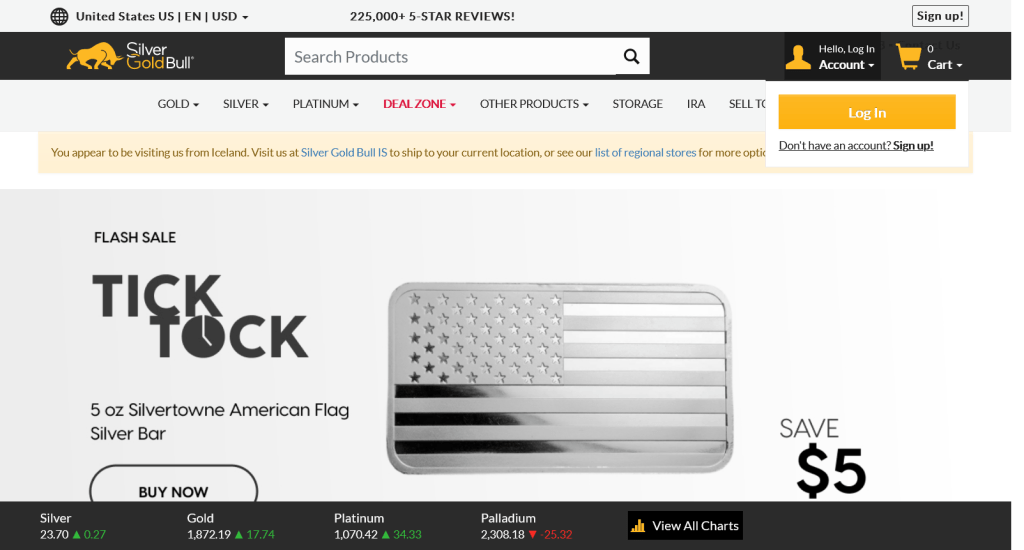The width and height of the screenshot is (1024, 550).
Task: Open the DEAL ZONE menu
Action: point(419,104)
